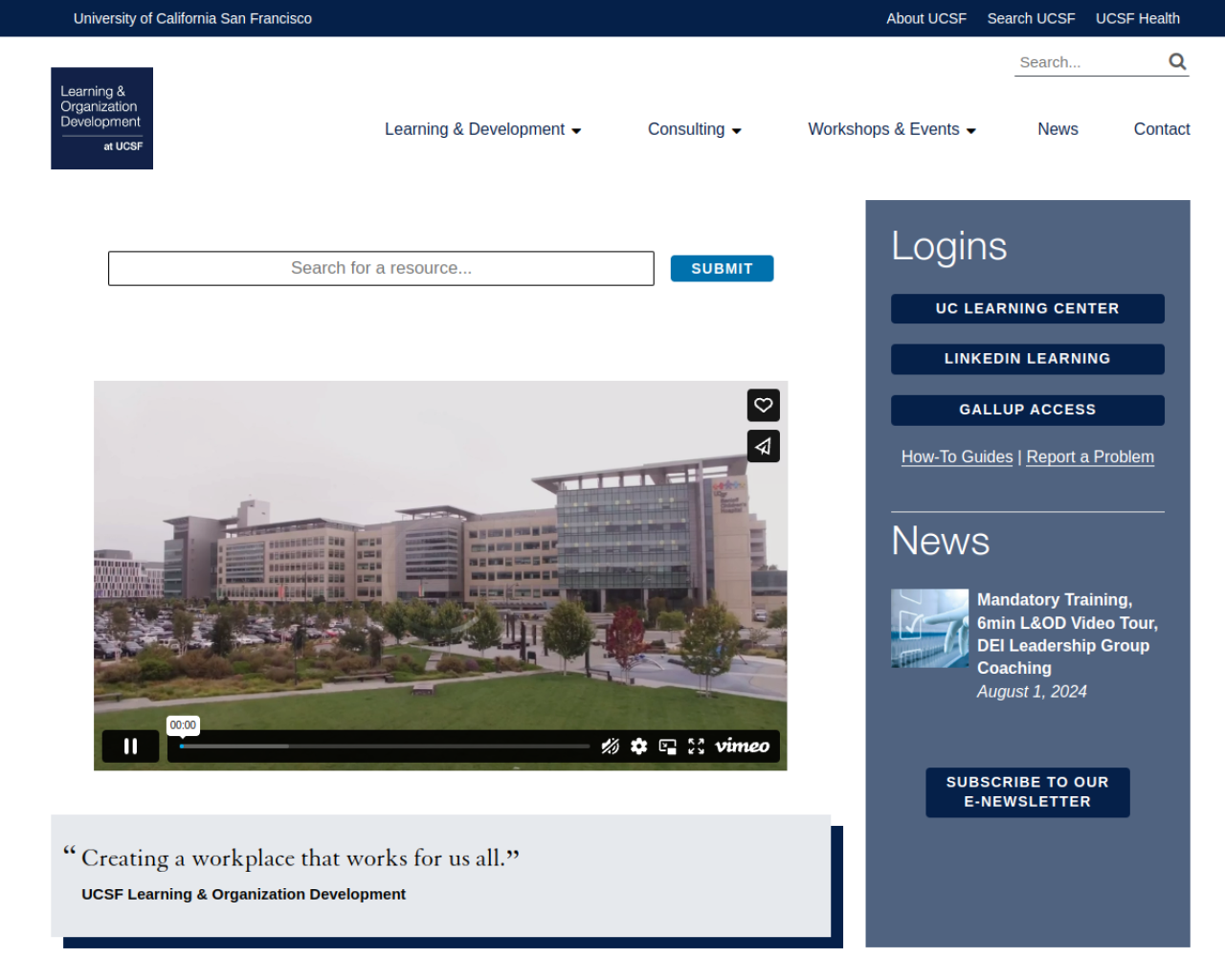This screenshot has height=980, width=1225.
Task: Open the Contact page
Action: tap(1162, 129)
